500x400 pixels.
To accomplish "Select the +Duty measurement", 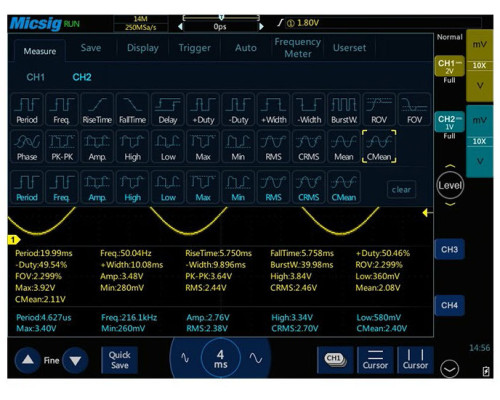I will pos(203,110).
